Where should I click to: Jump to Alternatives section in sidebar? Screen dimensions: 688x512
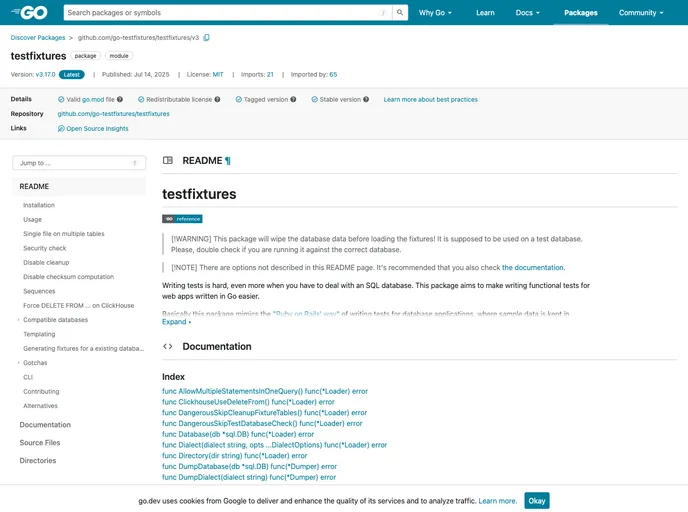(x=40, y=406)
